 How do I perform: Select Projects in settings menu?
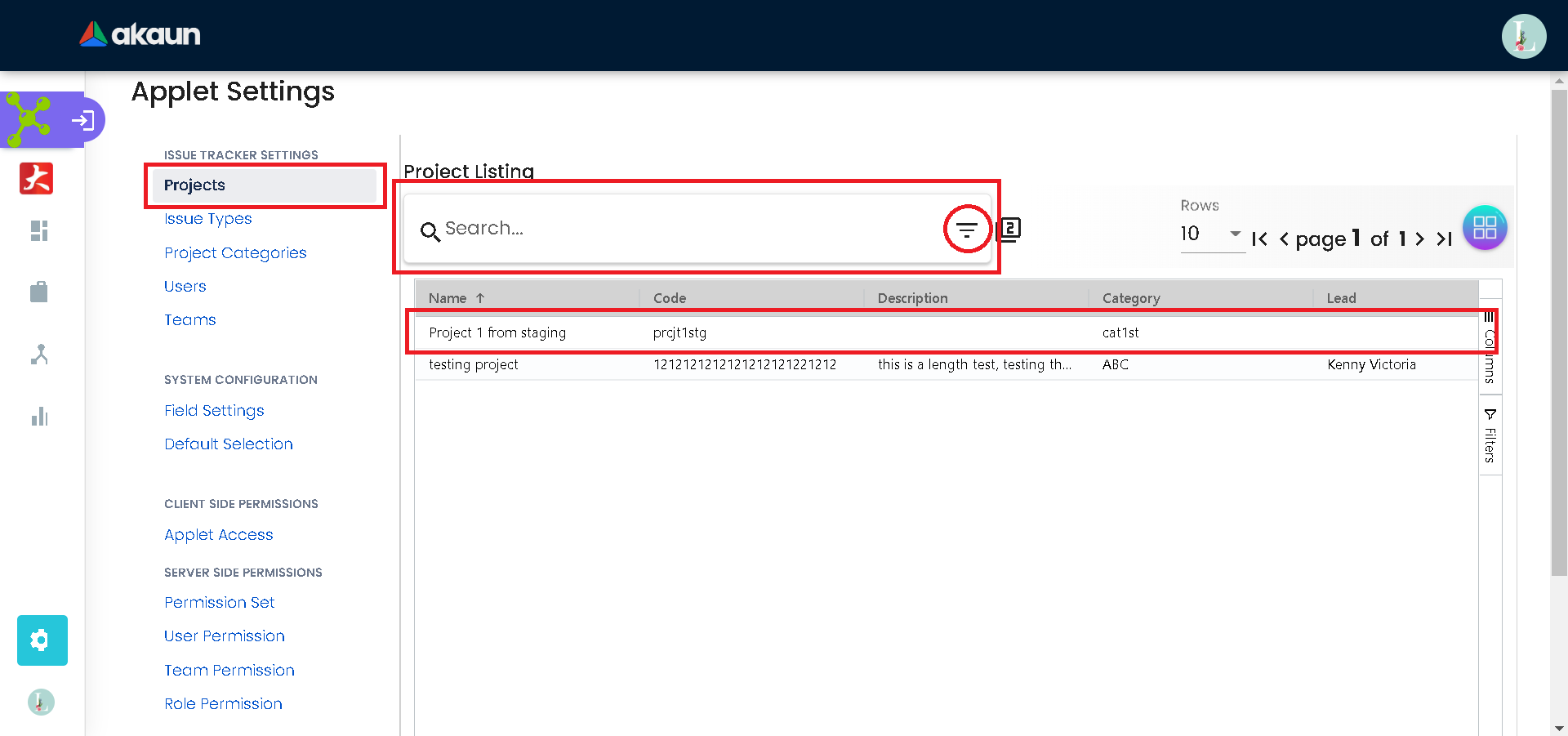click(x=265, y=185)
